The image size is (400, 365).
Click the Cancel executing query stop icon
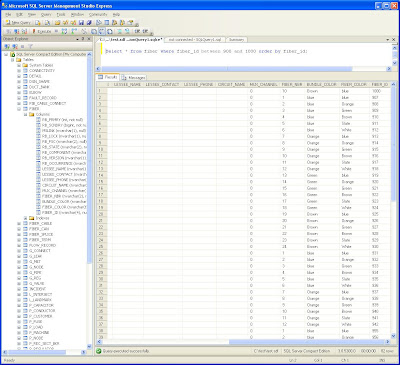click(56, 31)
